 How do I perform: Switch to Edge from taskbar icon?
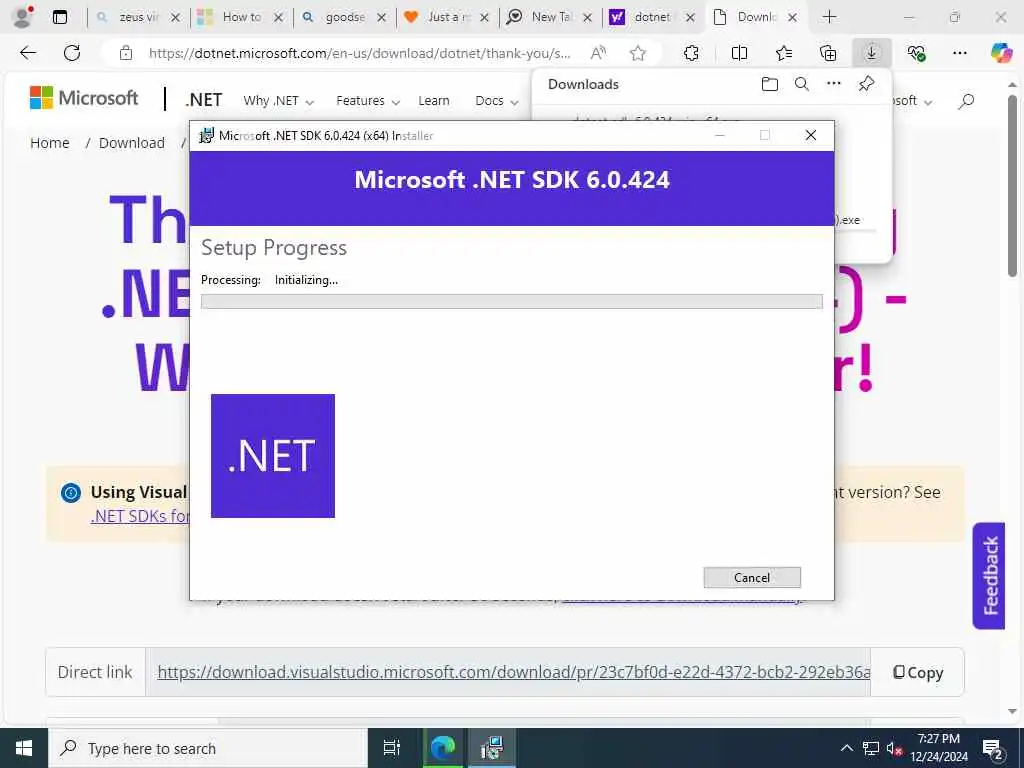point(443,748)
